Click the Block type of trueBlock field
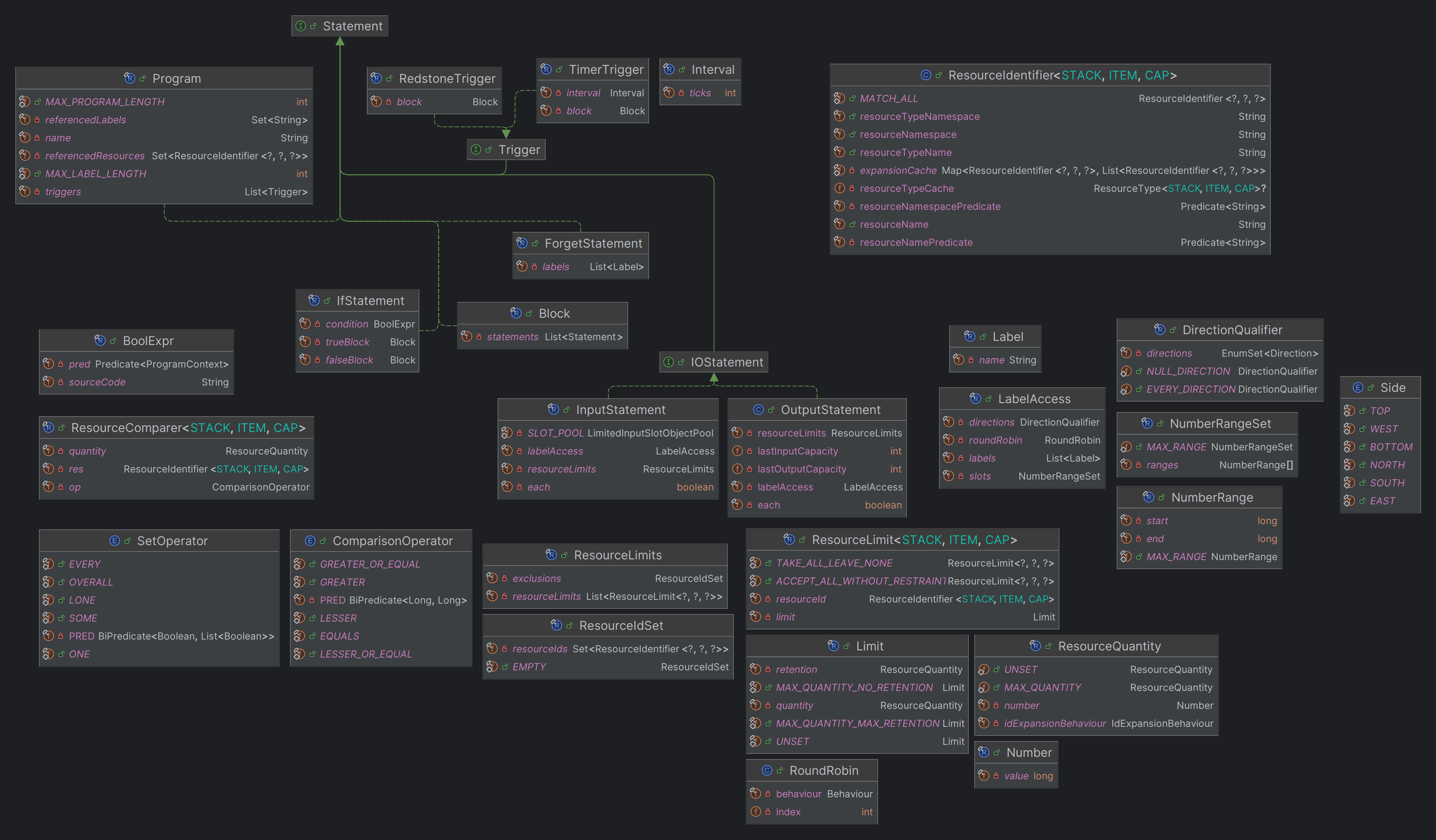The image size is (1436, 840). [402, 342]
